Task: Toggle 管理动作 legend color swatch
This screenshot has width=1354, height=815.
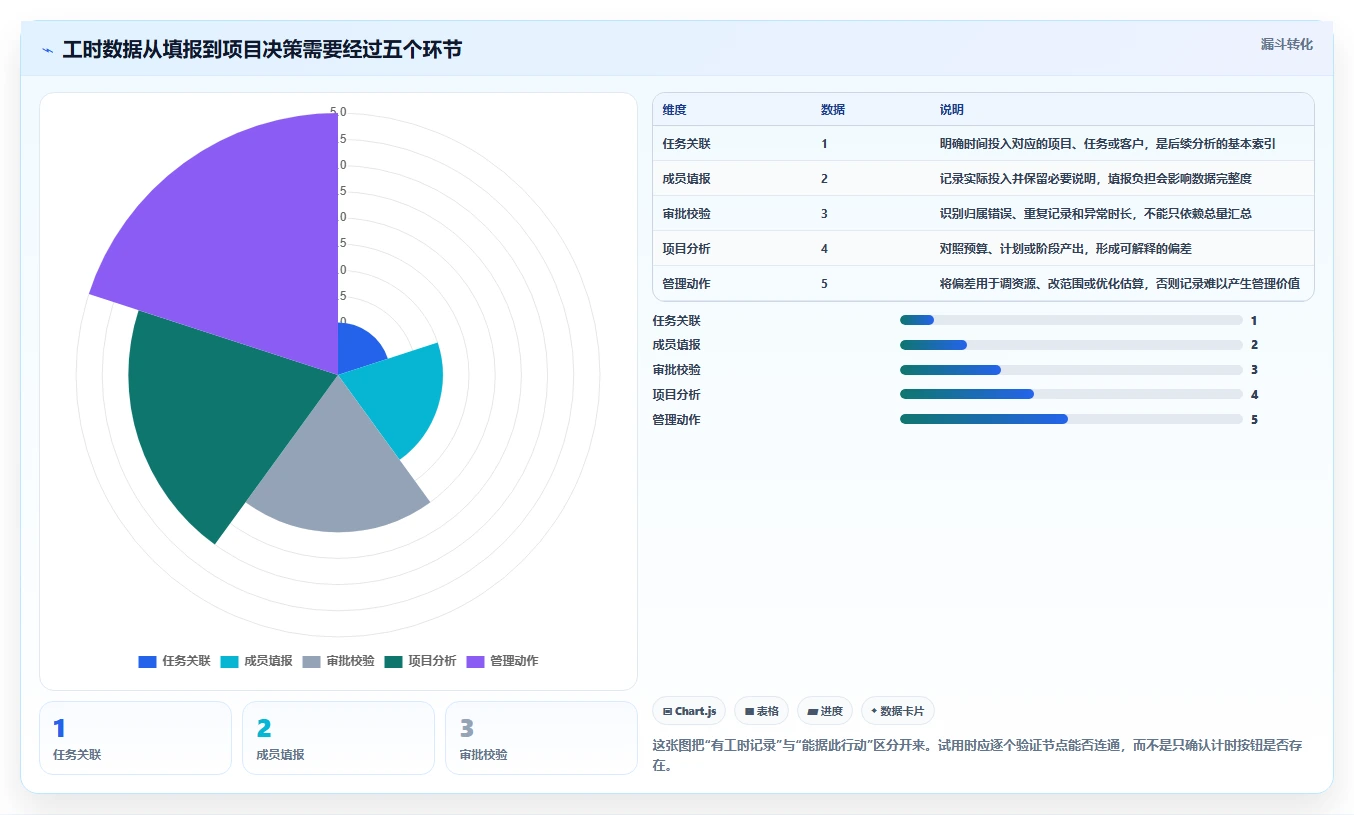Action: point(475,661)
